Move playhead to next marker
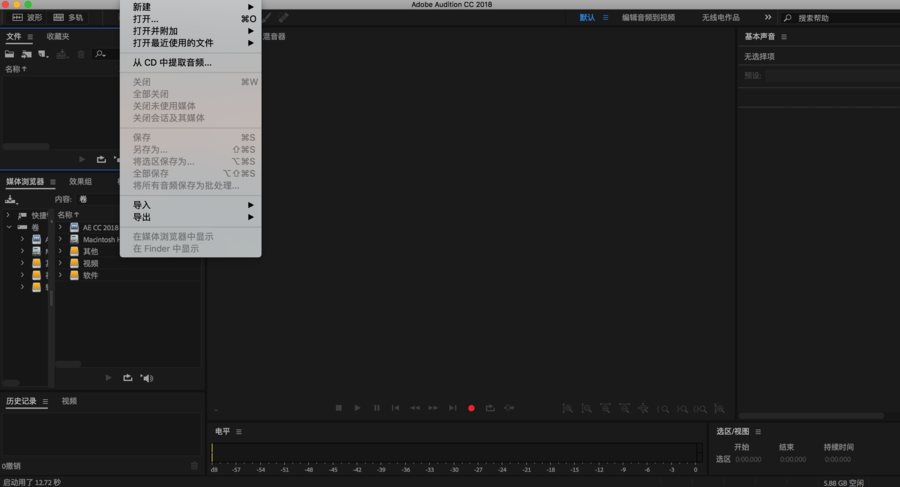 point(452,408)
